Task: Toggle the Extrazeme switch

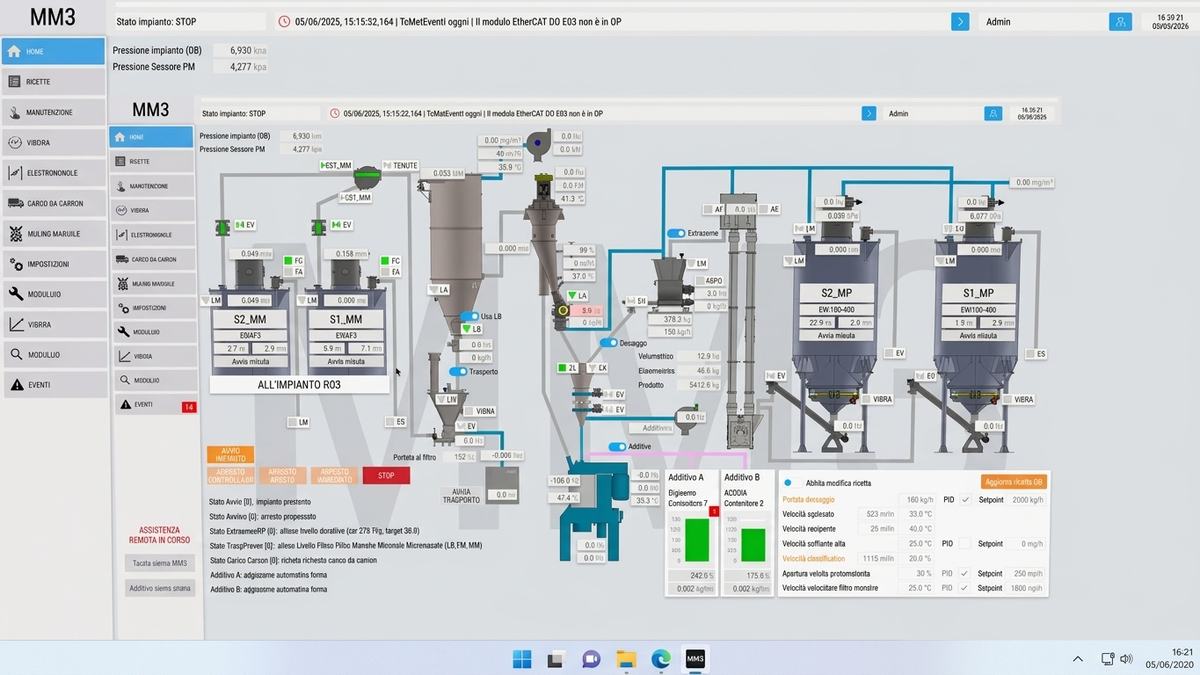Action: coord(677,233)
